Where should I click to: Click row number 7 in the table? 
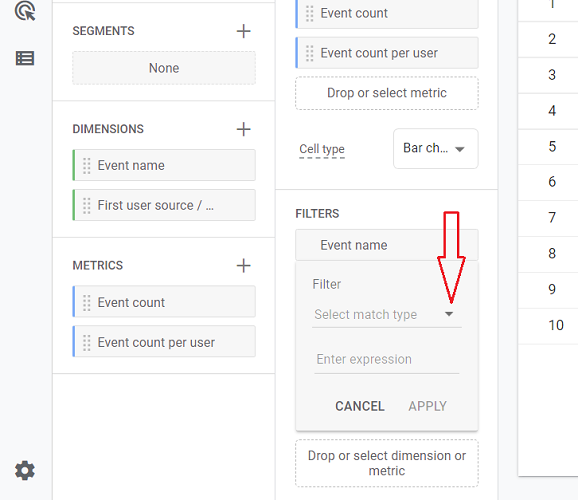pyautogui.click(x=552, y=218)
